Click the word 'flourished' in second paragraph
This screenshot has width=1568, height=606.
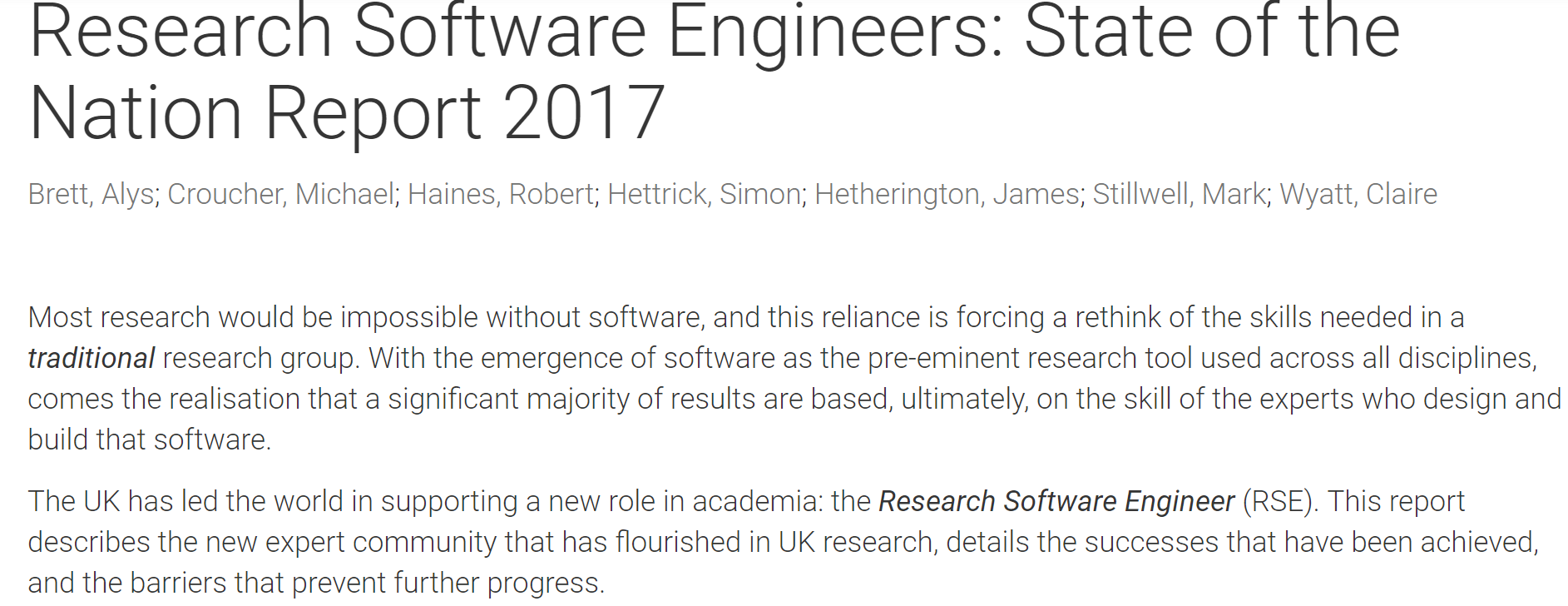tap(681, 542)
